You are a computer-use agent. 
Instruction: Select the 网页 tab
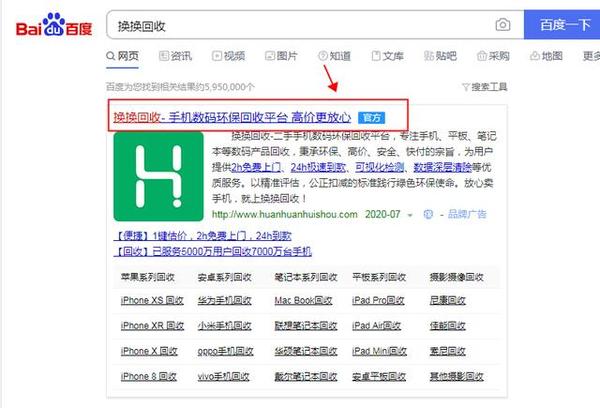pyautogui.click(x=122, y=56)
